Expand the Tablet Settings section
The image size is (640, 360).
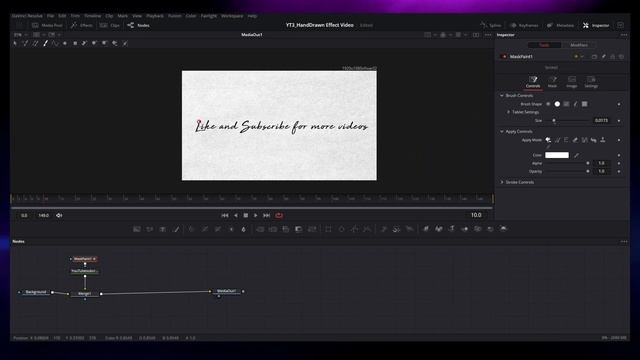508,112
